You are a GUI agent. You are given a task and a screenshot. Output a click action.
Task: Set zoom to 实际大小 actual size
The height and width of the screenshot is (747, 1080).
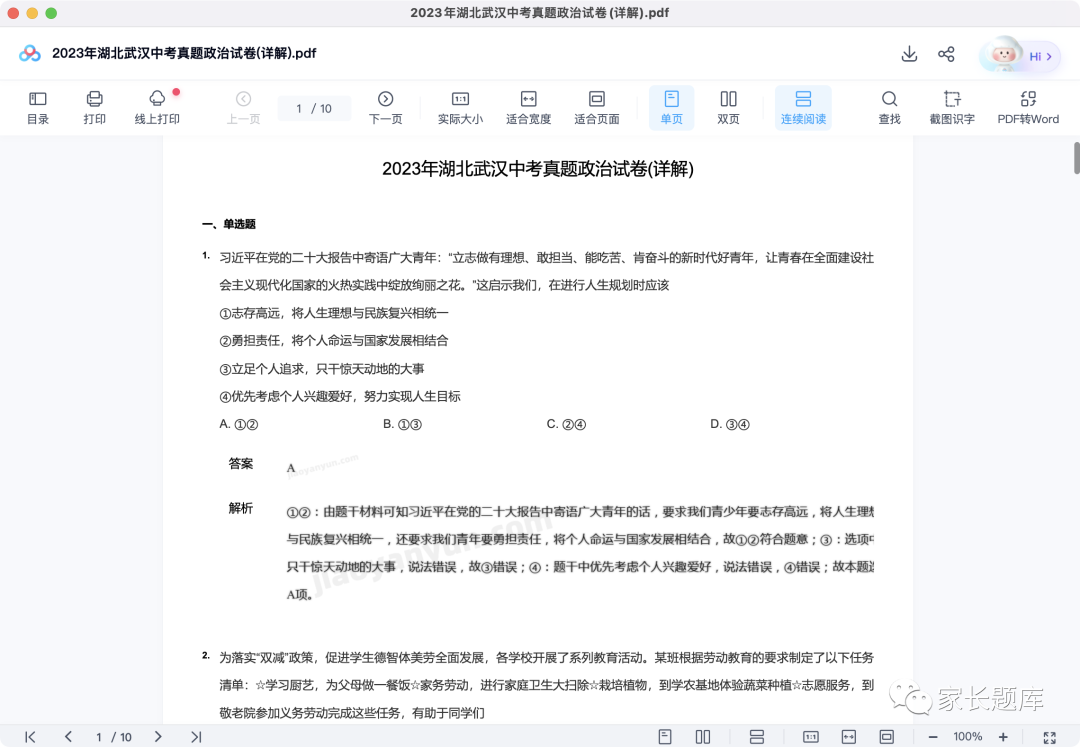[460, 108]
